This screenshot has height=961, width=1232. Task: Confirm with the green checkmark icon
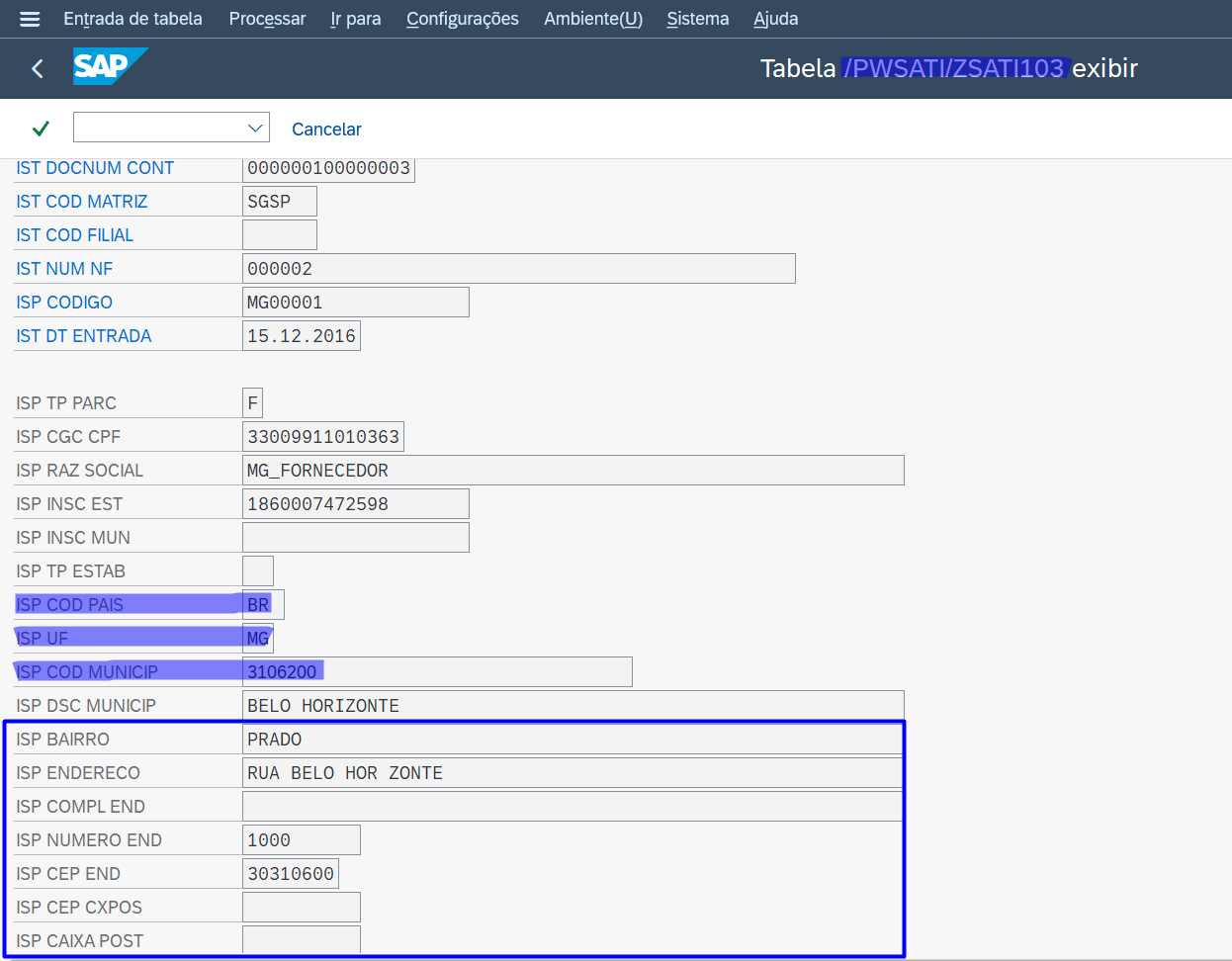point(41,129)
